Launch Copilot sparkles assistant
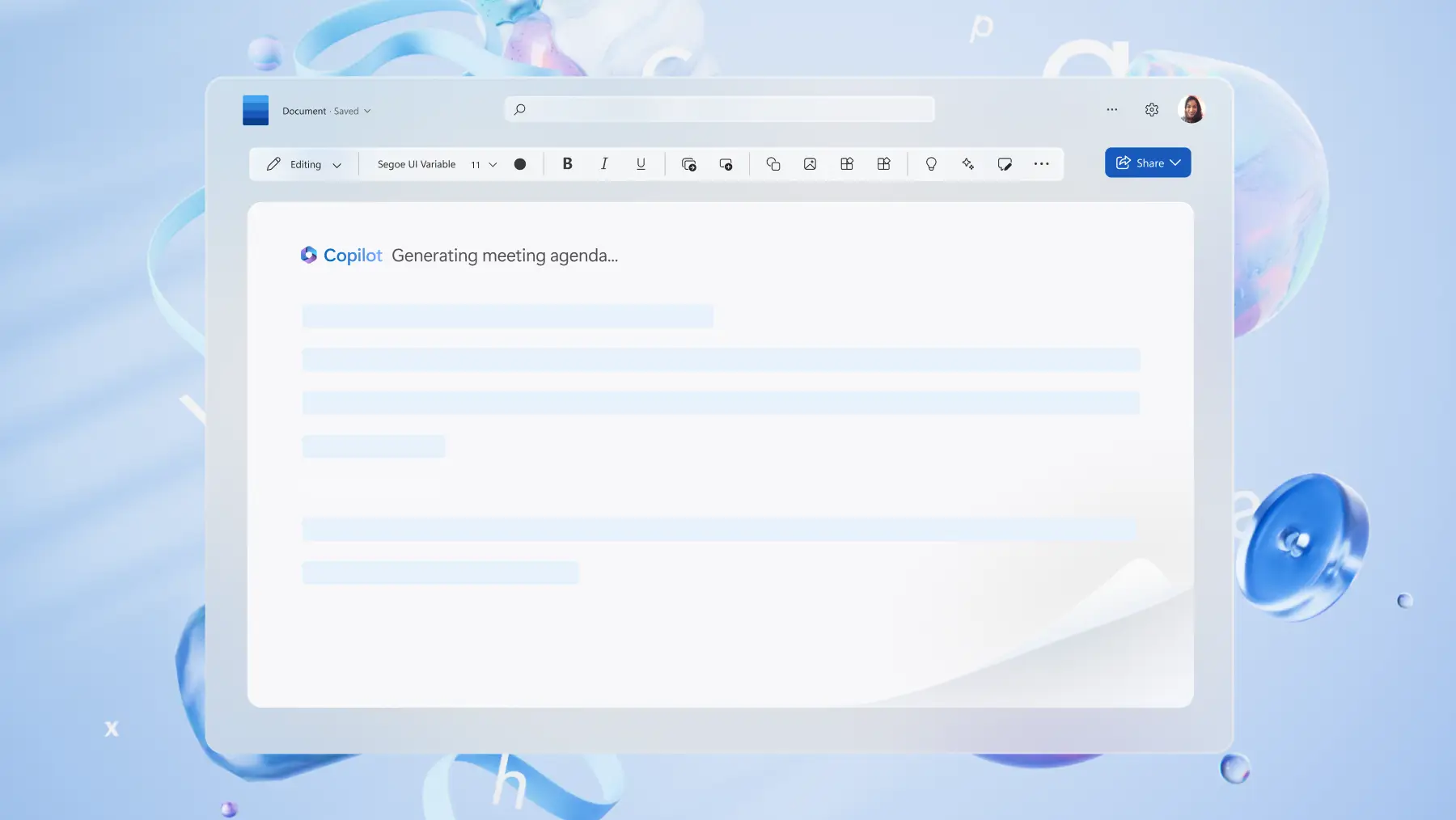The height and width of the screenshot is (820, 1456). (x=968, y=163)
